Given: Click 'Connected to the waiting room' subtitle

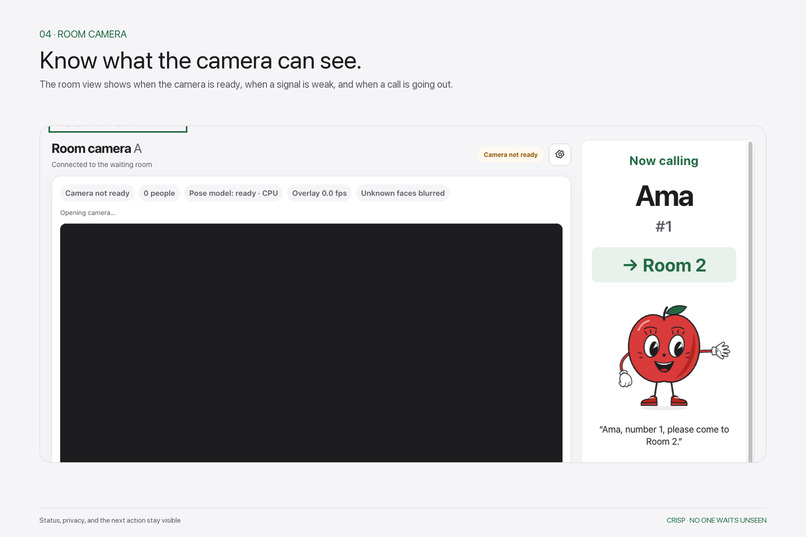Looking at the screenshot, I should 102,165.
